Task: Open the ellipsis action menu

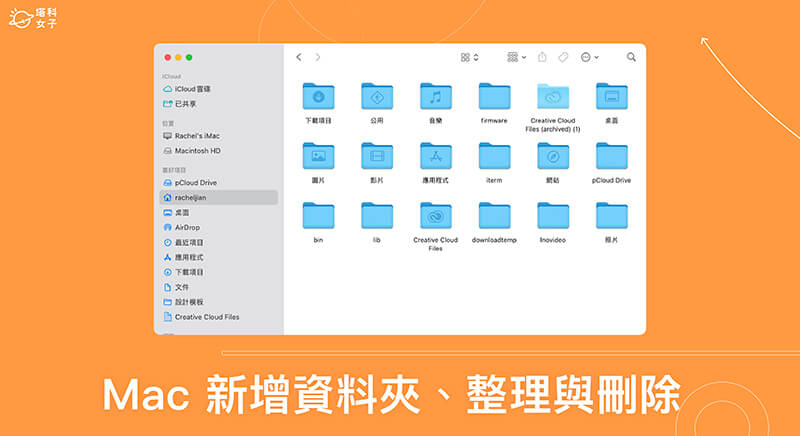Action: pyautogui.click(x=589, y=58)
